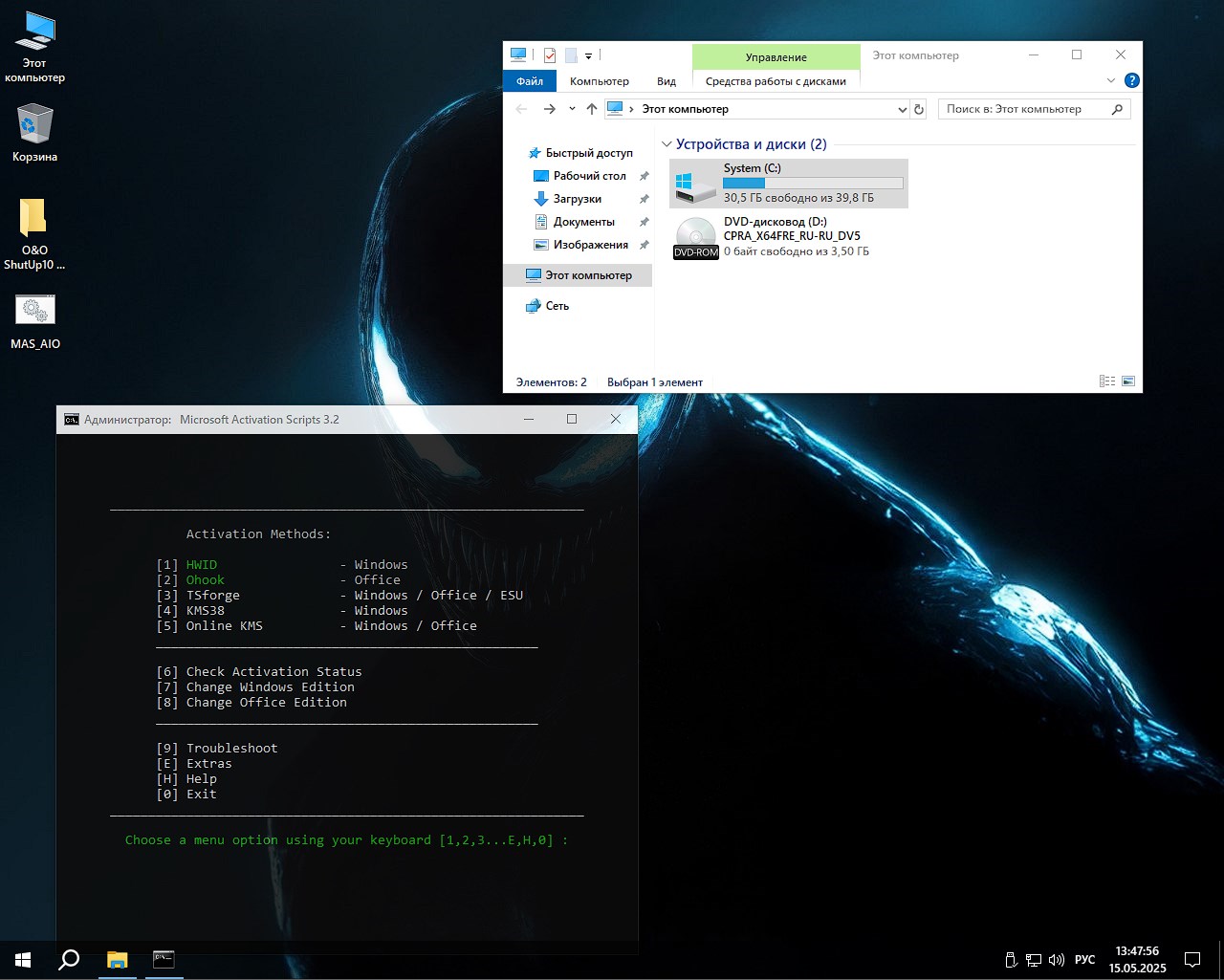Go up one level with the up arrow
This screenshot has height=980, width=1224.
[x=592, y=109]
